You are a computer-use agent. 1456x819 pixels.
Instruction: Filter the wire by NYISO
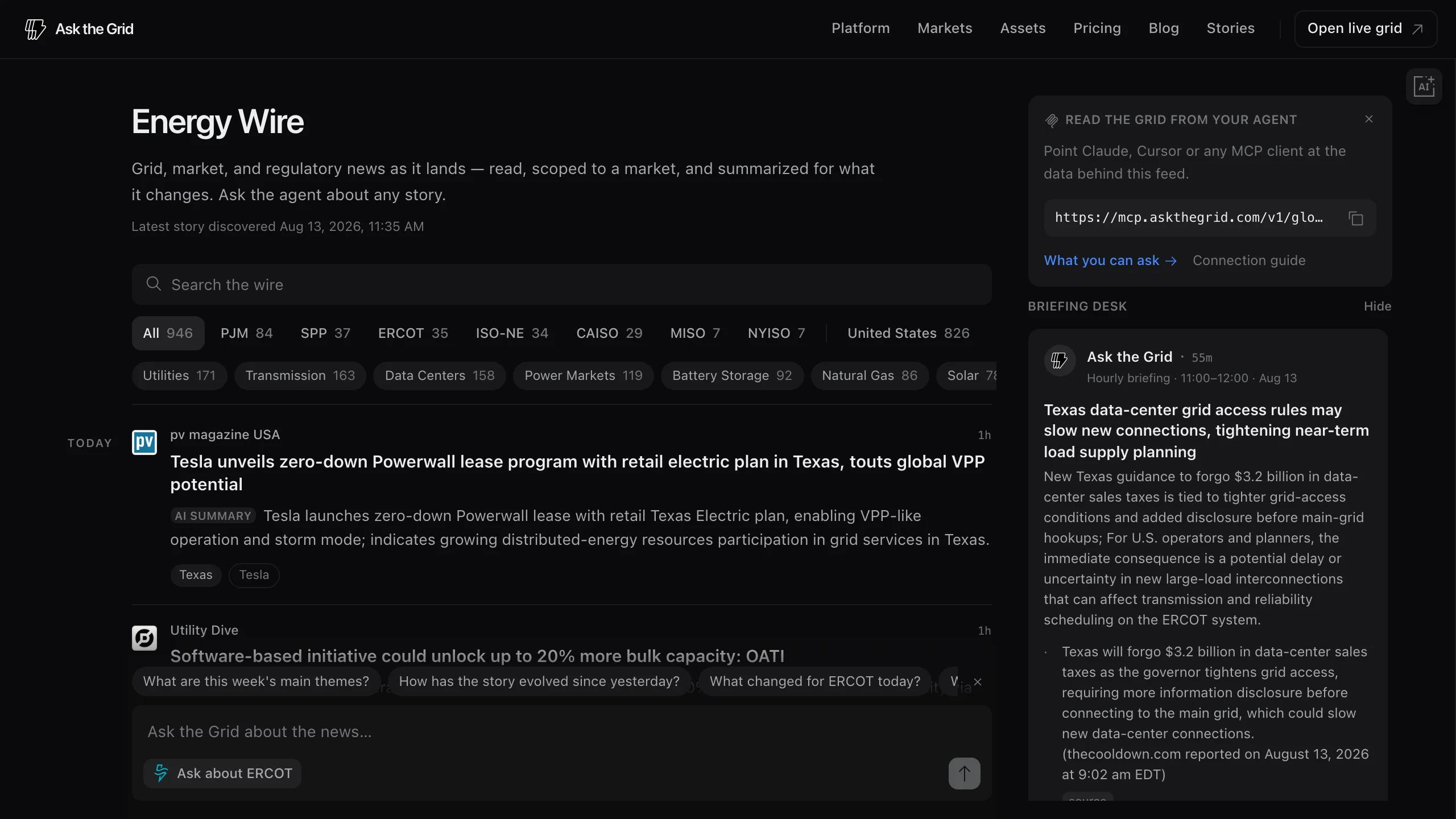[x=776, y=333]
